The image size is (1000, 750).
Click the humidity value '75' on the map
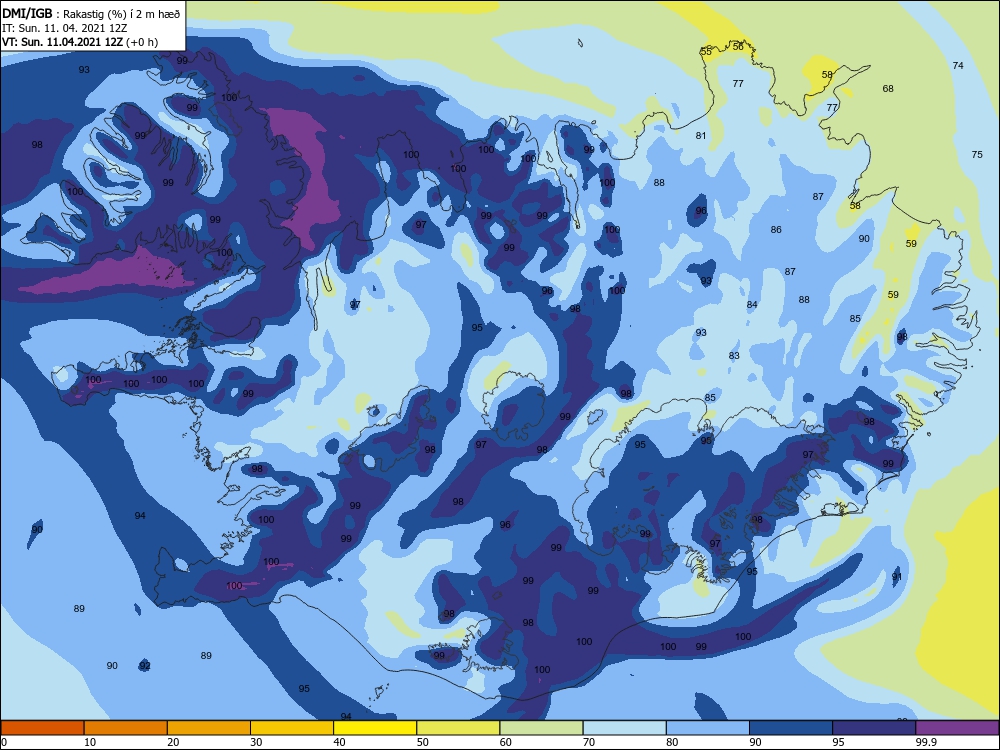tap(977, 154)
